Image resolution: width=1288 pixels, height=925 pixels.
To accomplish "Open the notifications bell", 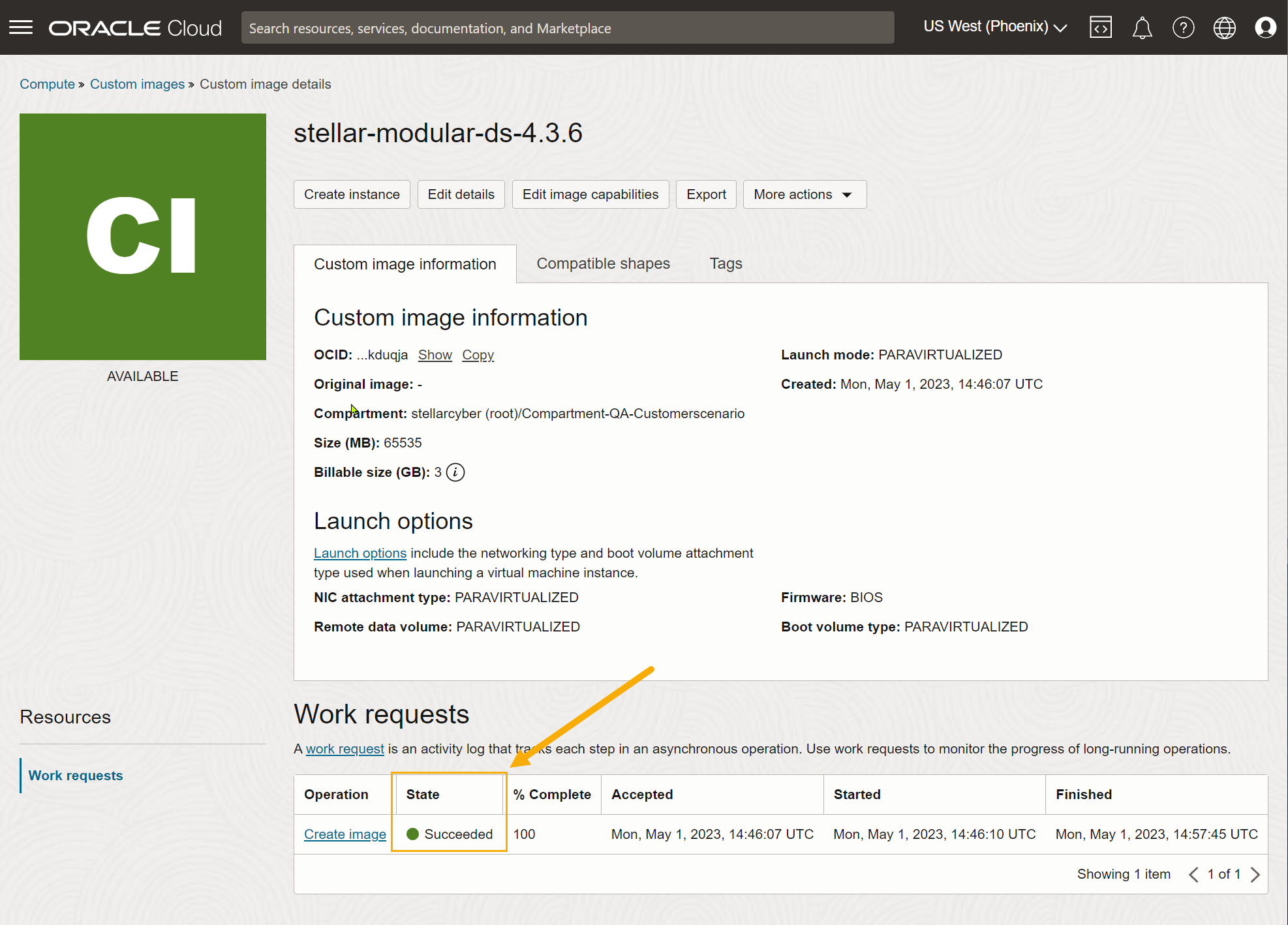I will click(1142, 27).
